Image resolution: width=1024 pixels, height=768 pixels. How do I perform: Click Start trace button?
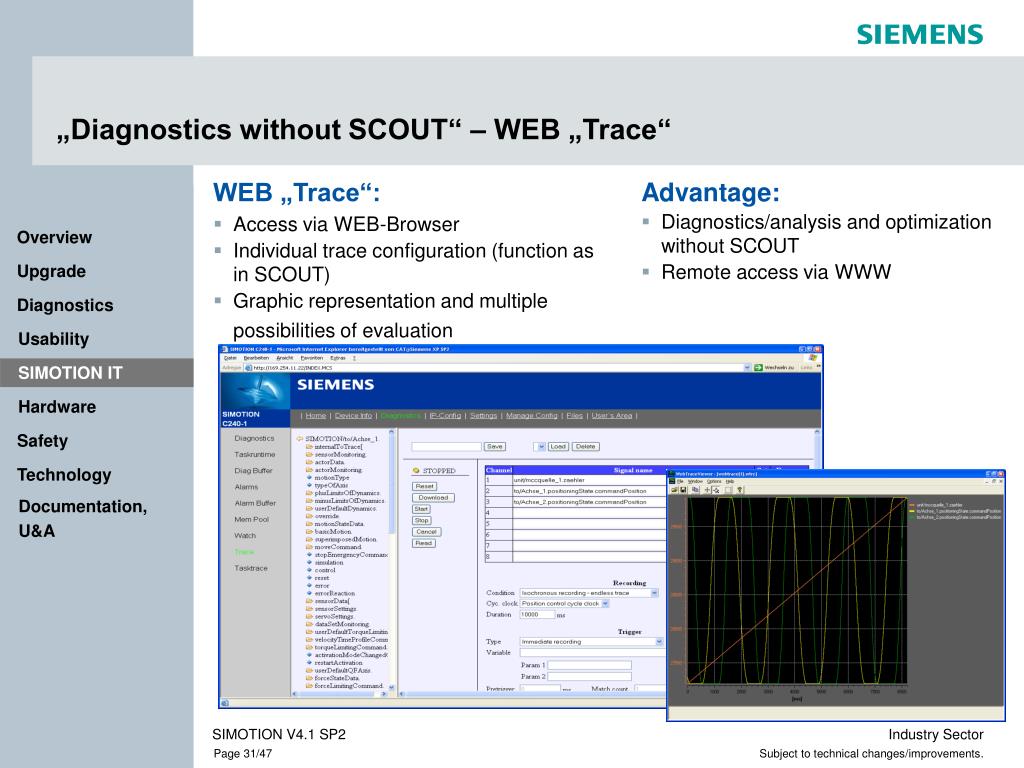click(421, 509)
